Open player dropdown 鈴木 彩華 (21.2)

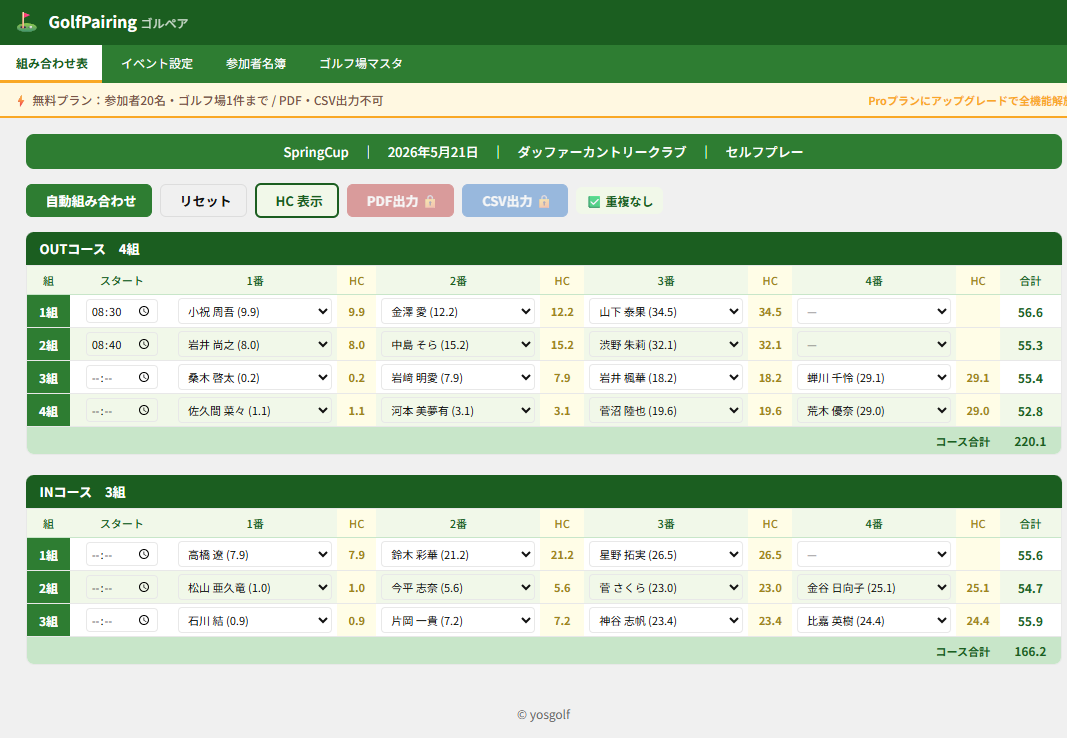(458, 554)
